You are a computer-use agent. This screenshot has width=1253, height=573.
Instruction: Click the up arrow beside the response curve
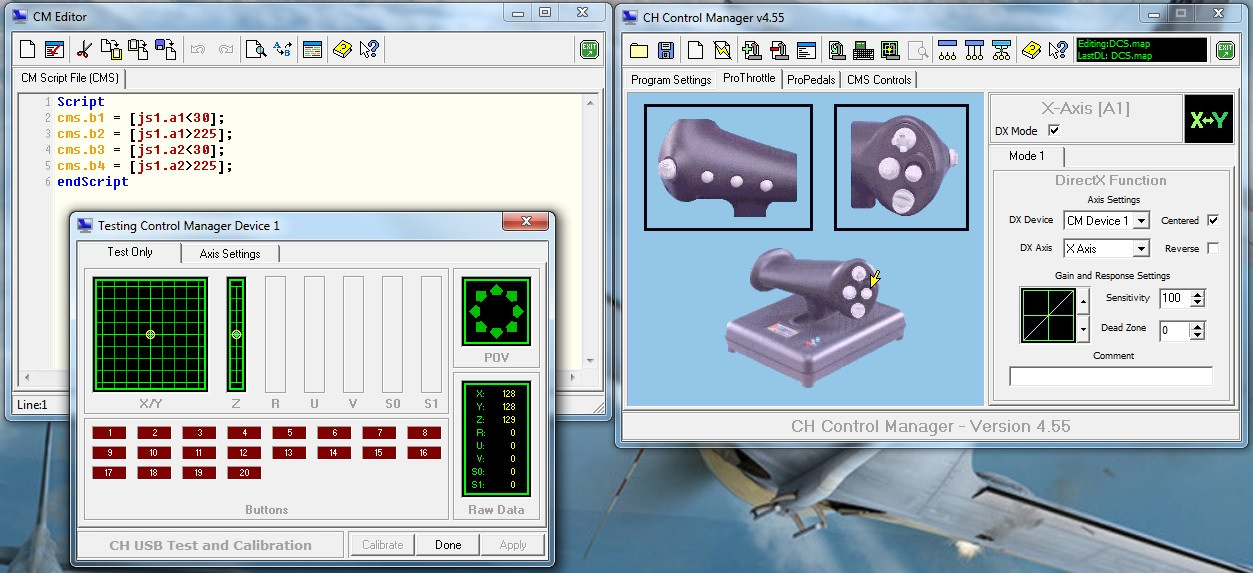[x=1082, y=300]
